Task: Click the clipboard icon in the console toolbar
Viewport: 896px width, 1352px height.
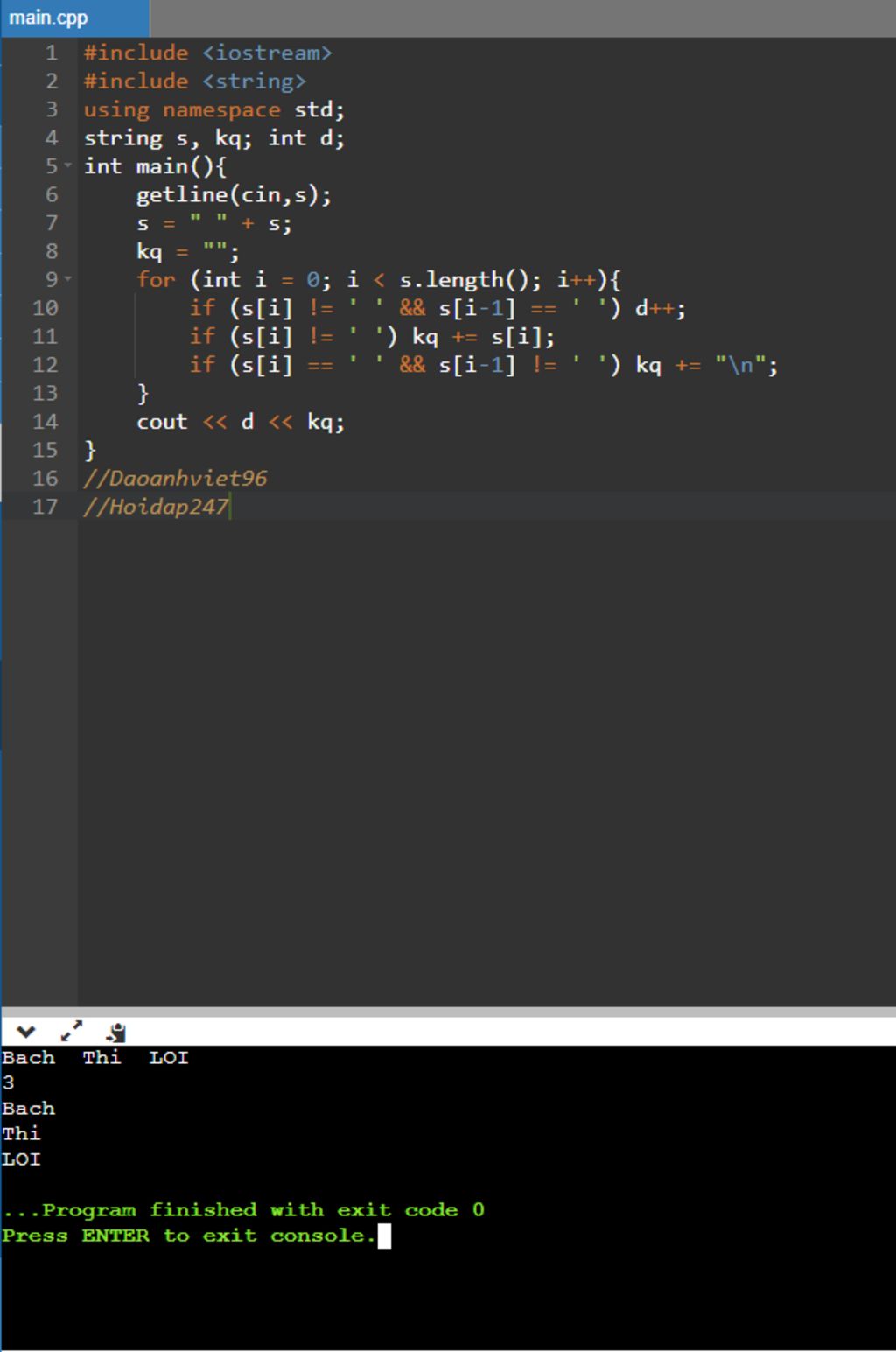Action: 116,1033
